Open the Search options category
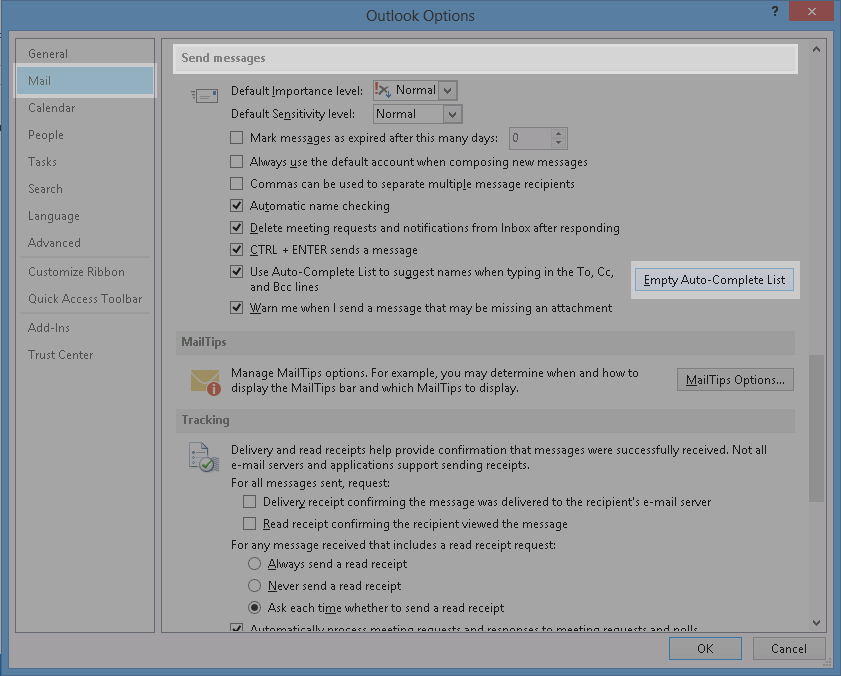 [85, 189]
